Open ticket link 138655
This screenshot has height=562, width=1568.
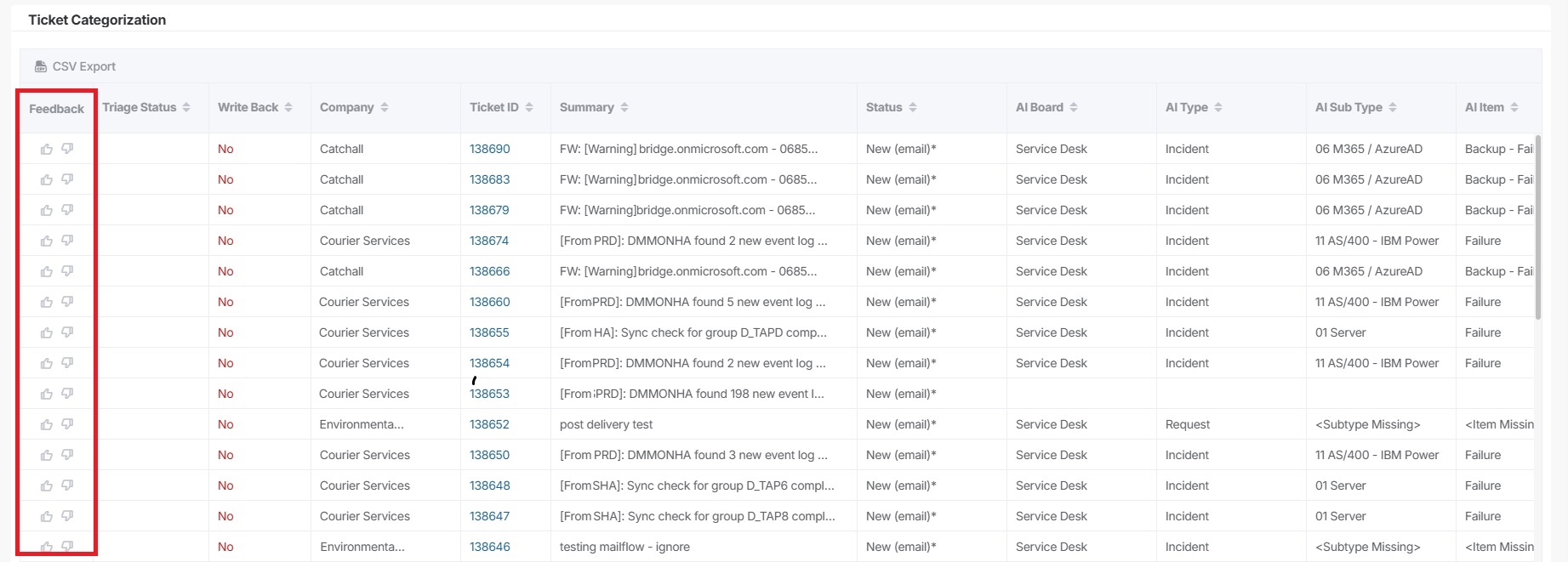pyautogui.click(x=489, y=332)
